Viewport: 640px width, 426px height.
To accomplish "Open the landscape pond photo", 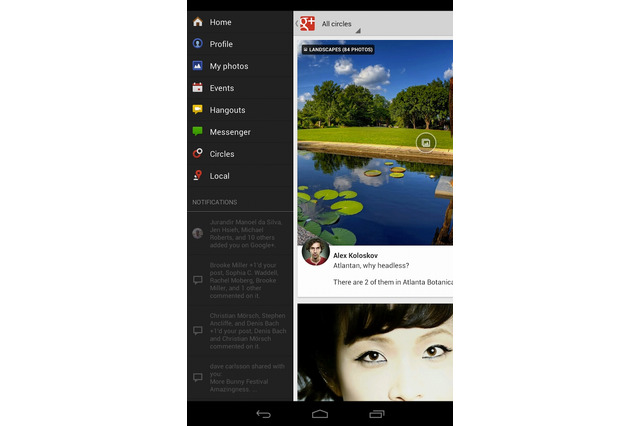I will 375,142.
